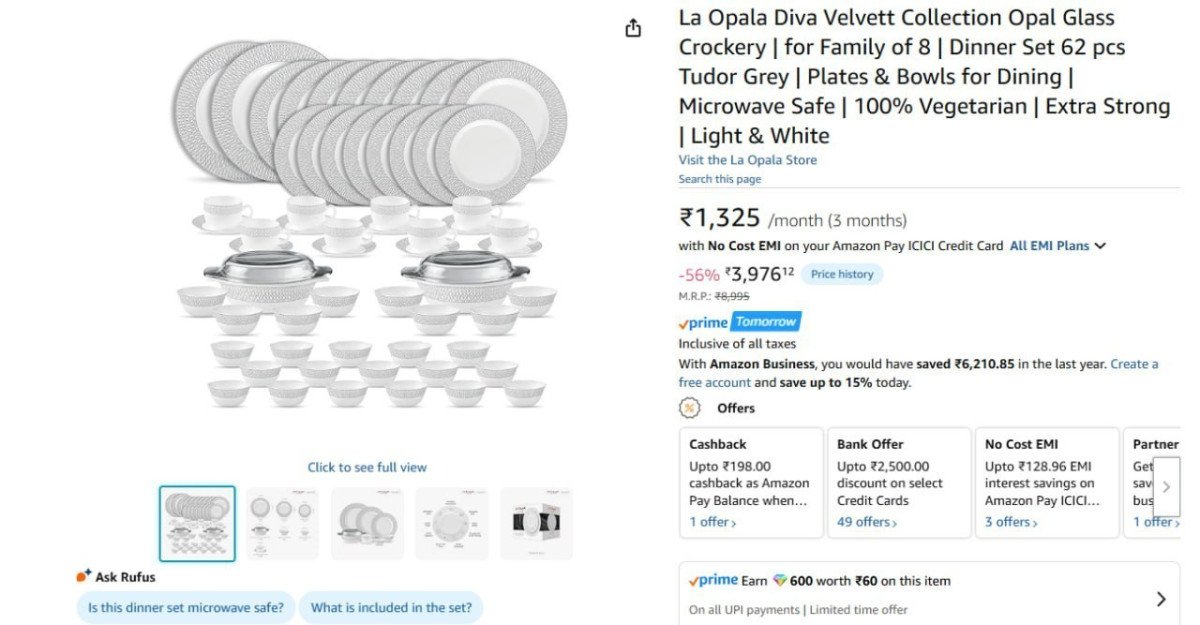Click the percent Offers badge icon
1200x625 pixels.
click(689, 408)
